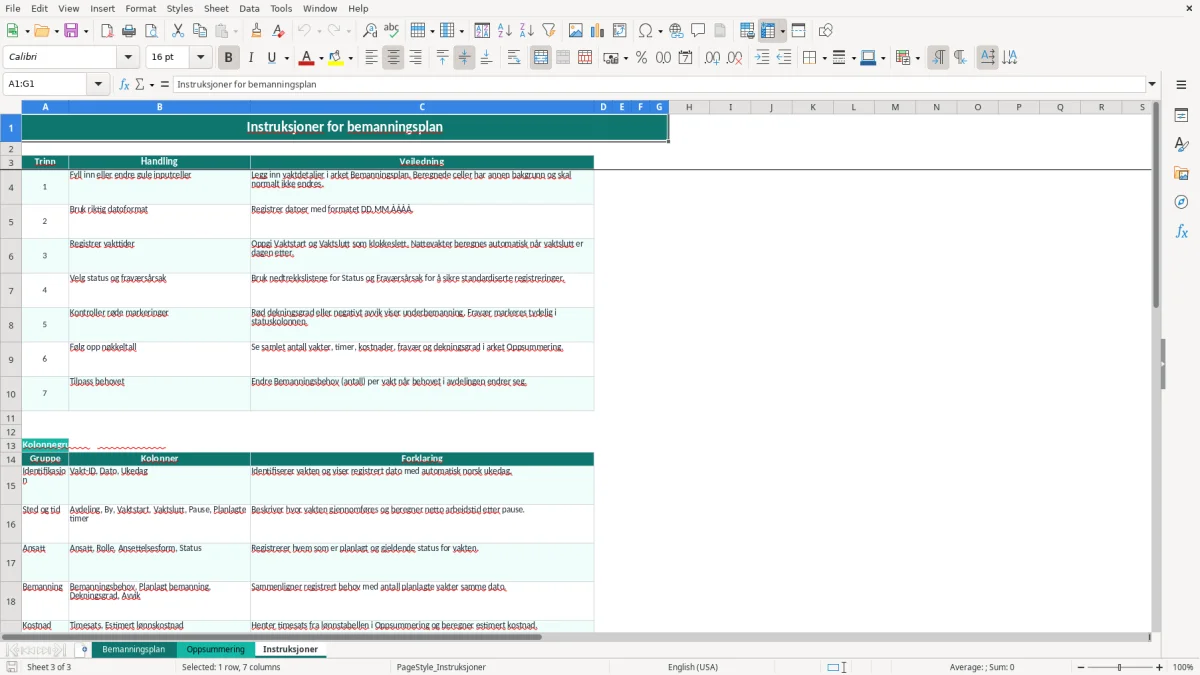Run the spelling check icon
Viewport: 1200px width, 675px height.
point(392,31)
